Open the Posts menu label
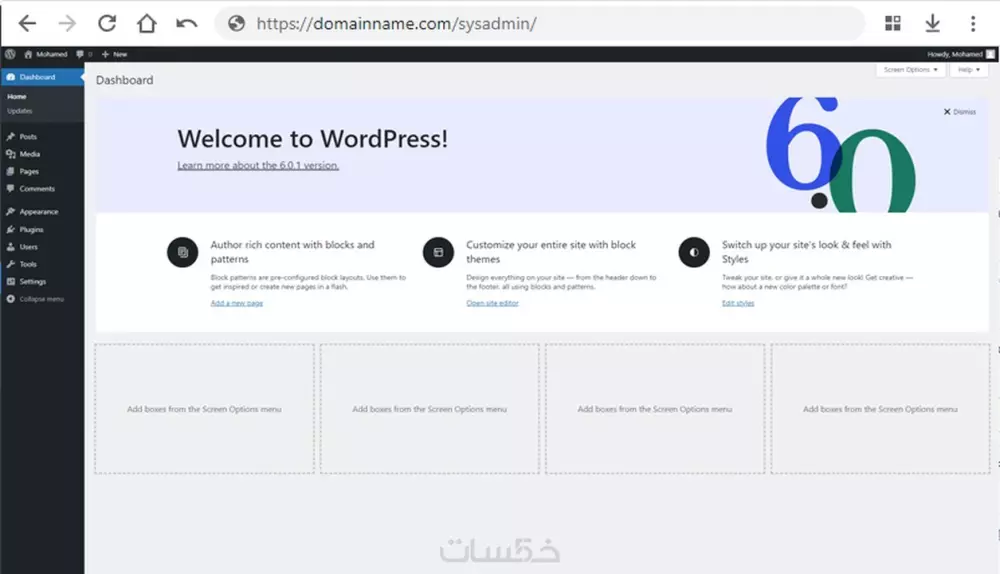The height and width of the screenshot is (574, 1000). click(28, 136)
